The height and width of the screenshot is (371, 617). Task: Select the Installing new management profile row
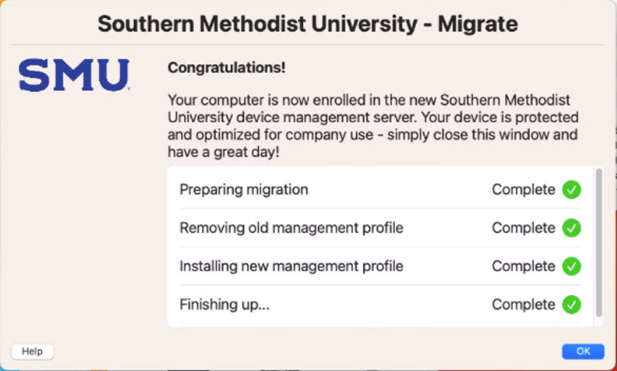pos(380,266)
